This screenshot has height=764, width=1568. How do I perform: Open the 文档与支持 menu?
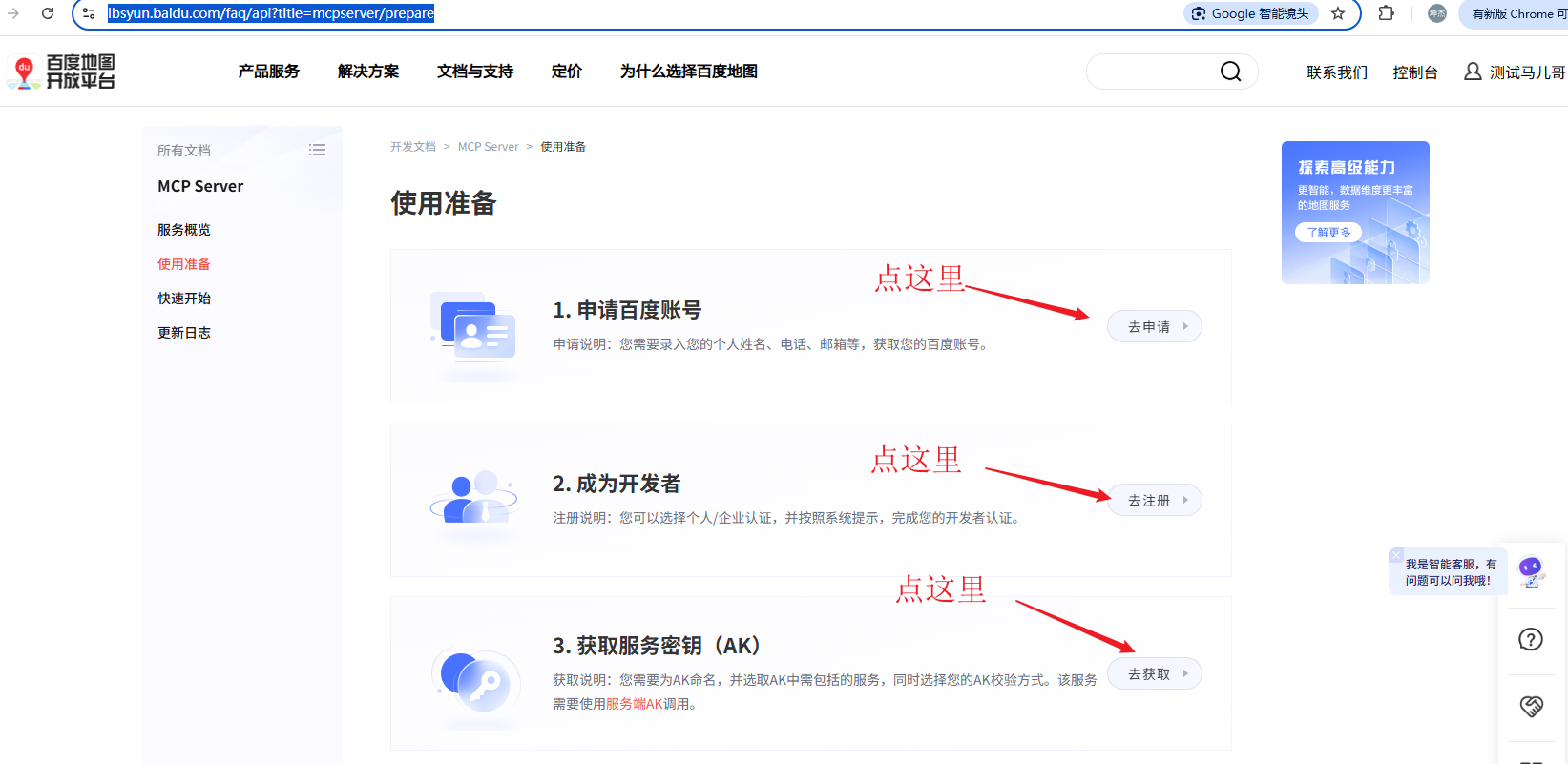click(475, 72)
